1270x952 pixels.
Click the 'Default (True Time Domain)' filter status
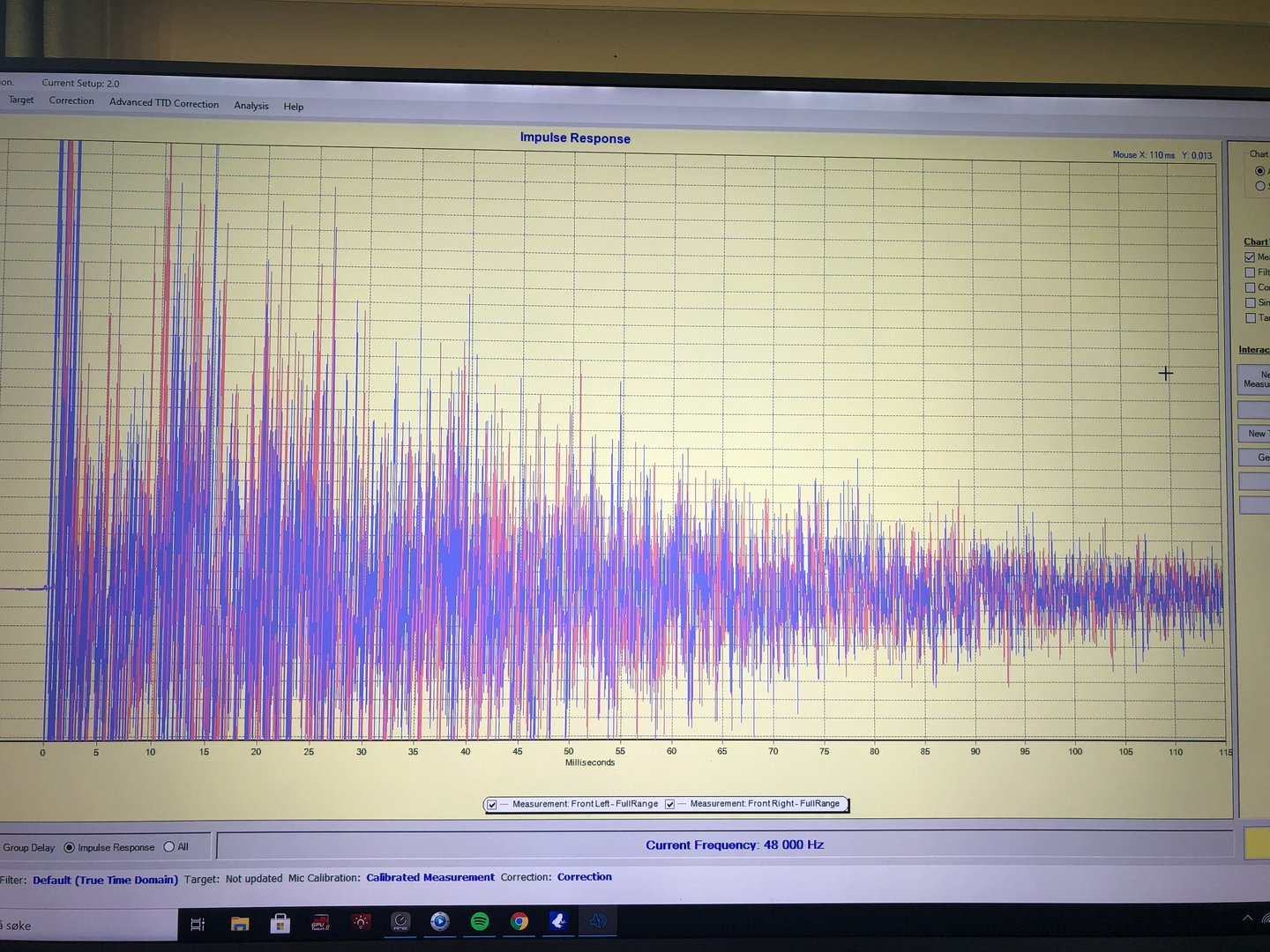[106, 880]
